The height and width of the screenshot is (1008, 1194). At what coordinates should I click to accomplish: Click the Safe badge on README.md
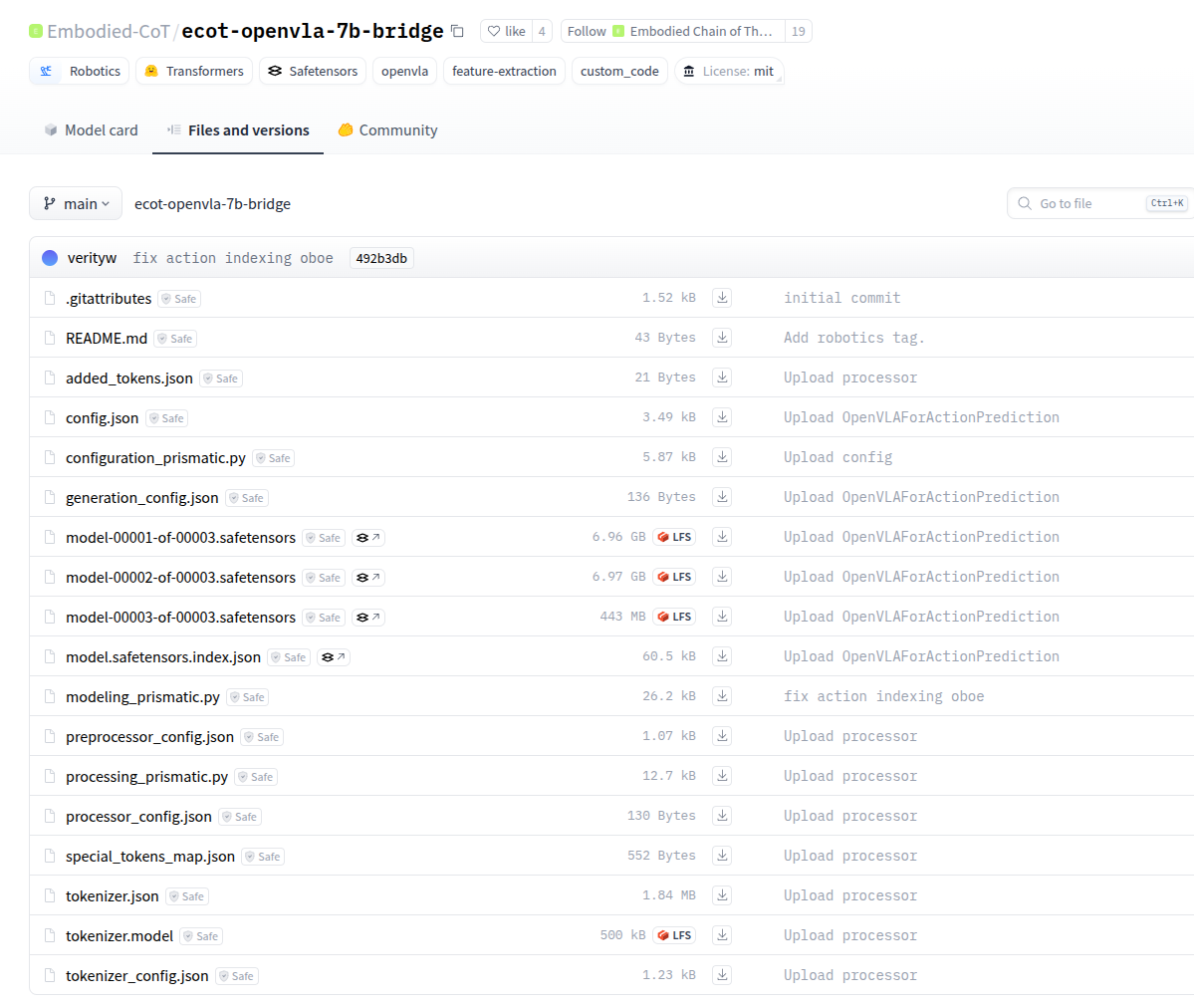[176, 339]
